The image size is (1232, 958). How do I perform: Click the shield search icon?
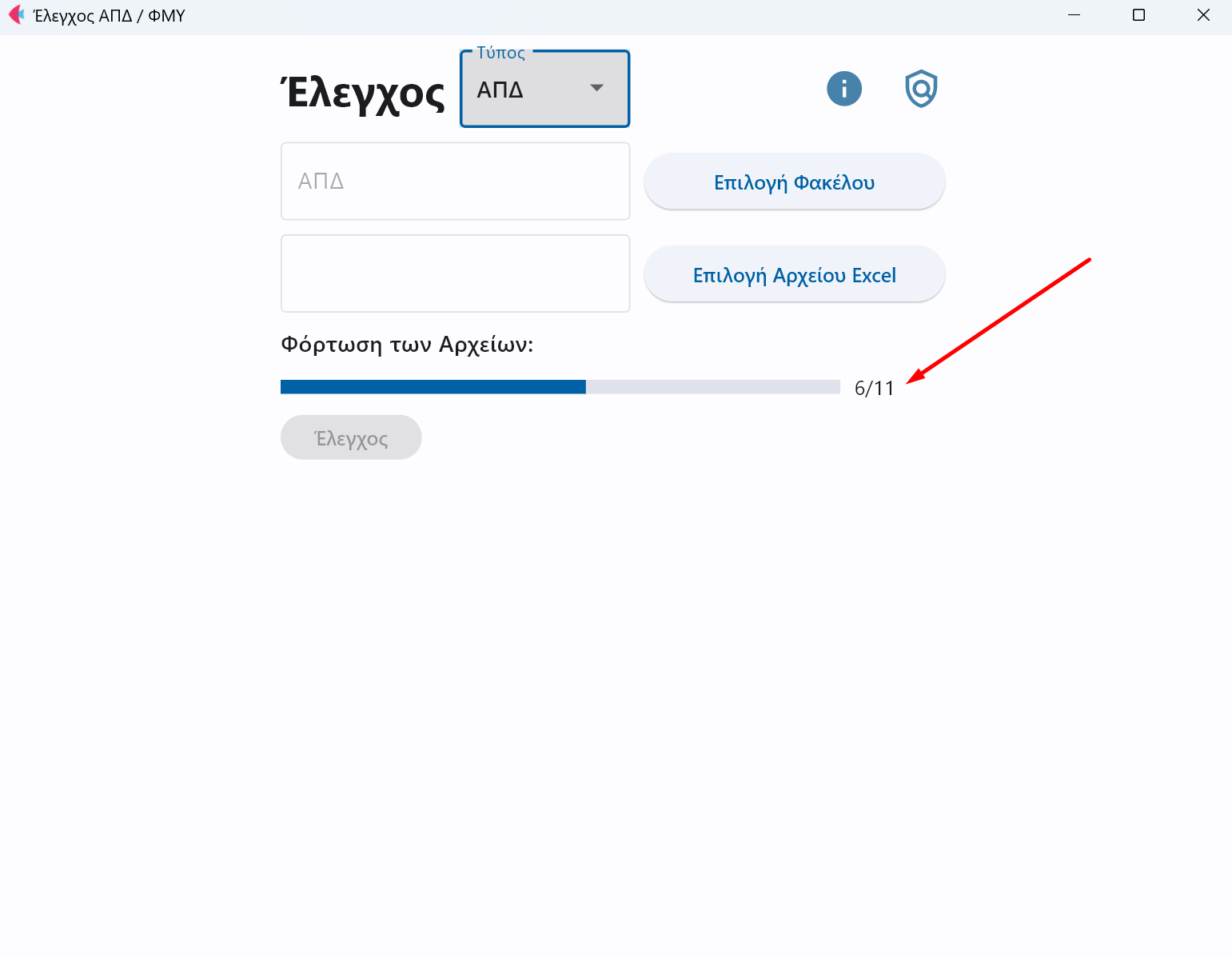pyautogui.click(x=921, y=89)
